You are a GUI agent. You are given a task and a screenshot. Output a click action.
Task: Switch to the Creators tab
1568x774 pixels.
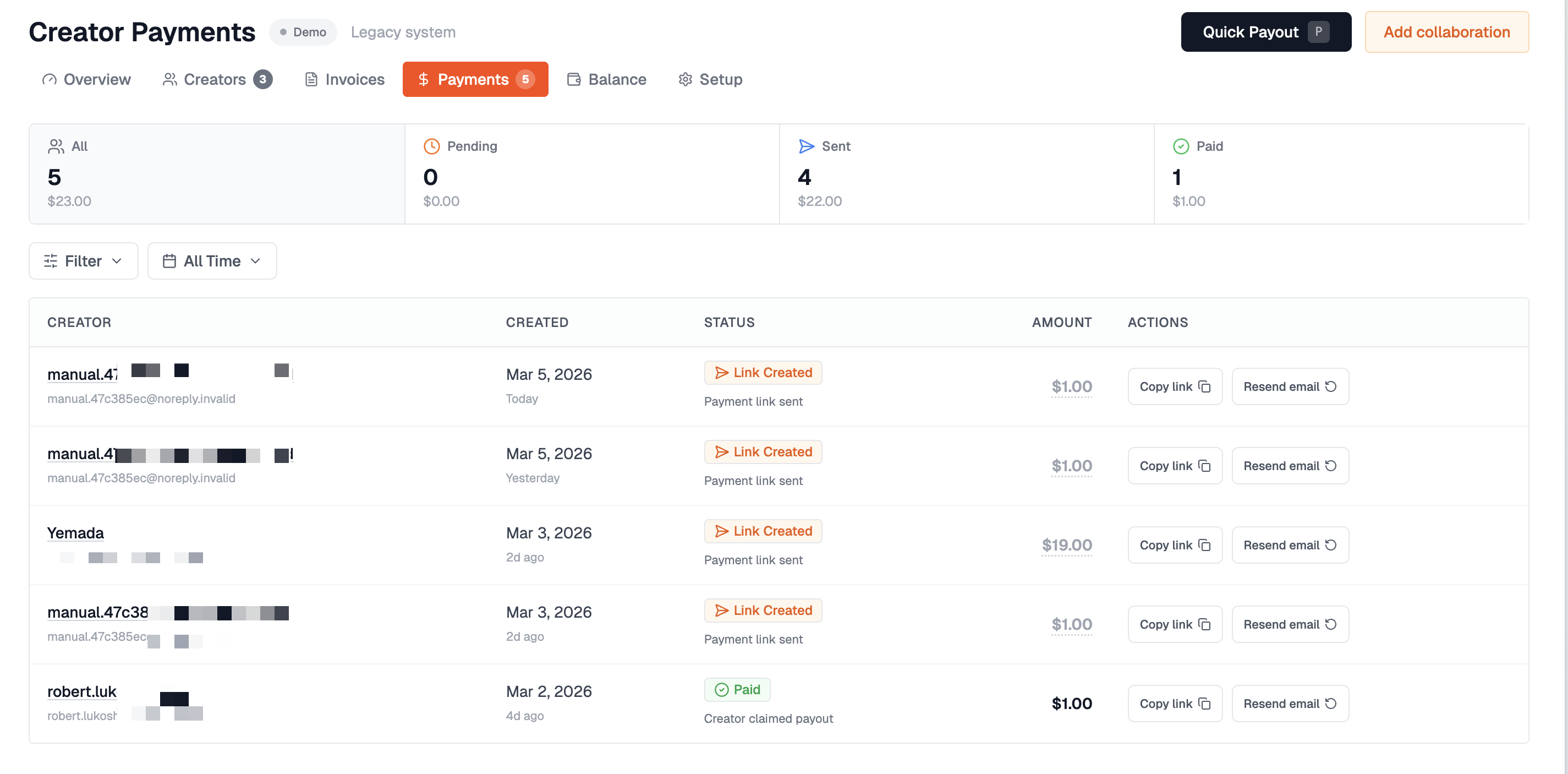coord(216,79)
